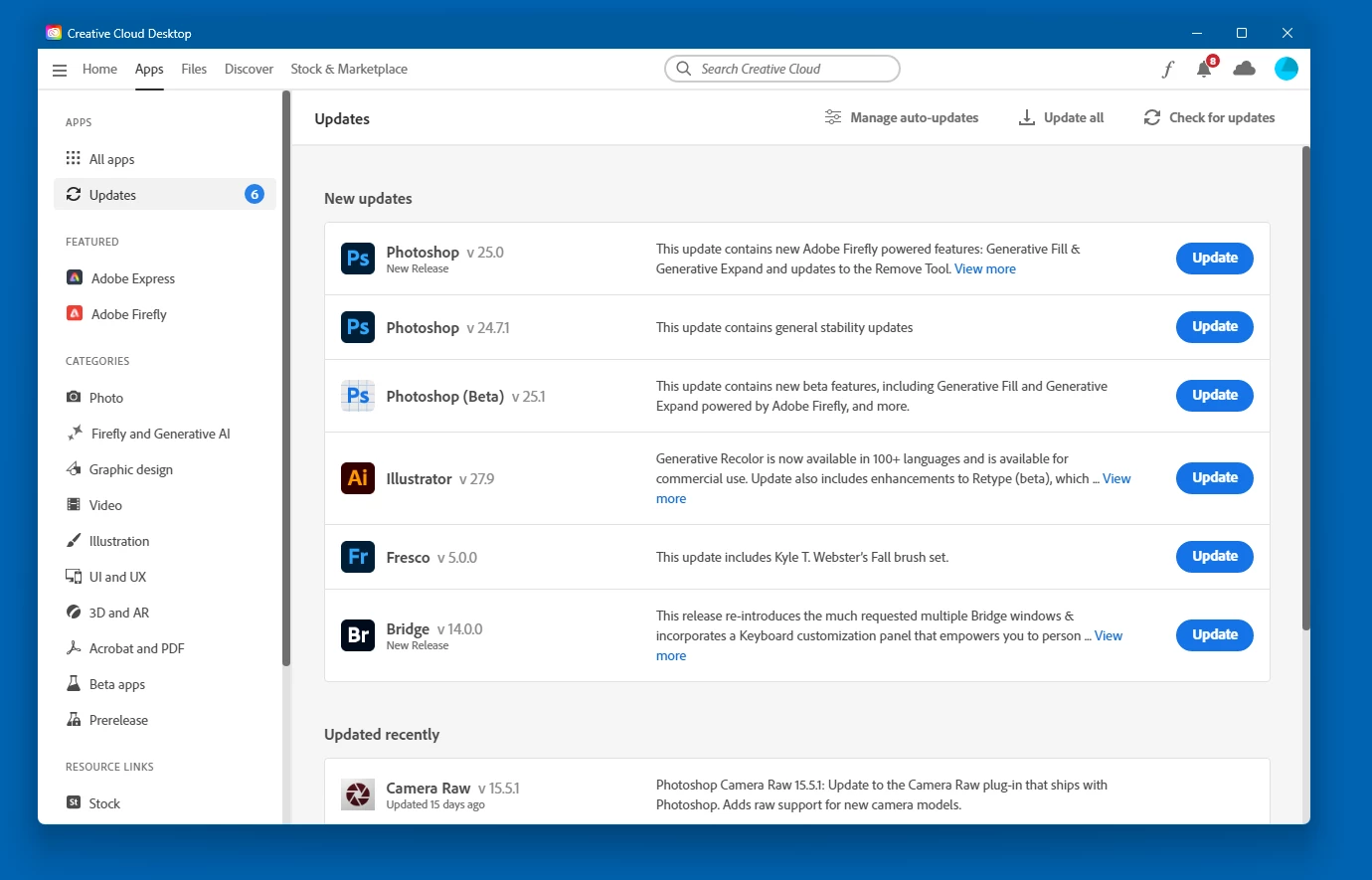
Task: Click the Adobe Express icon
Action: (x=75, y=277)
